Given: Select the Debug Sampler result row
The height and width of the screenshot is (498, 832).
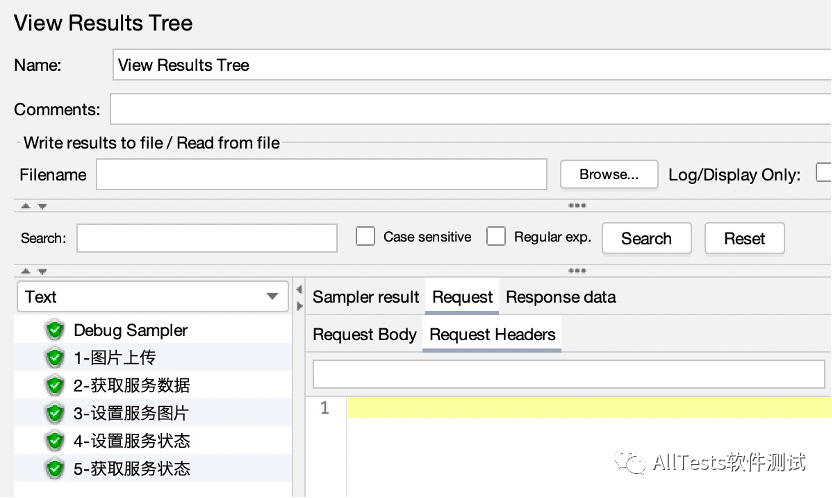Looking at the screenshot, I should pos(153,330).
